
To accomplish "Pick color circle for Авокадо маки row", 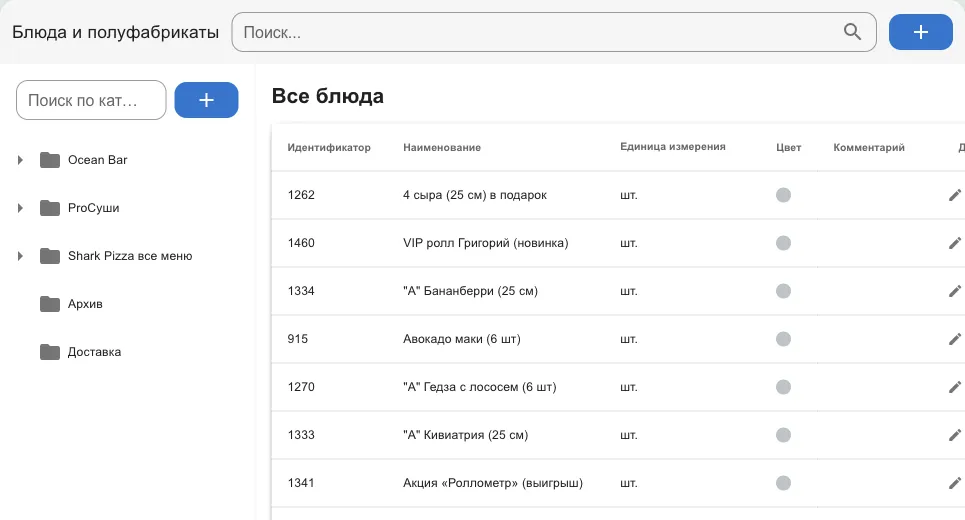I will (x=783, y=339).
